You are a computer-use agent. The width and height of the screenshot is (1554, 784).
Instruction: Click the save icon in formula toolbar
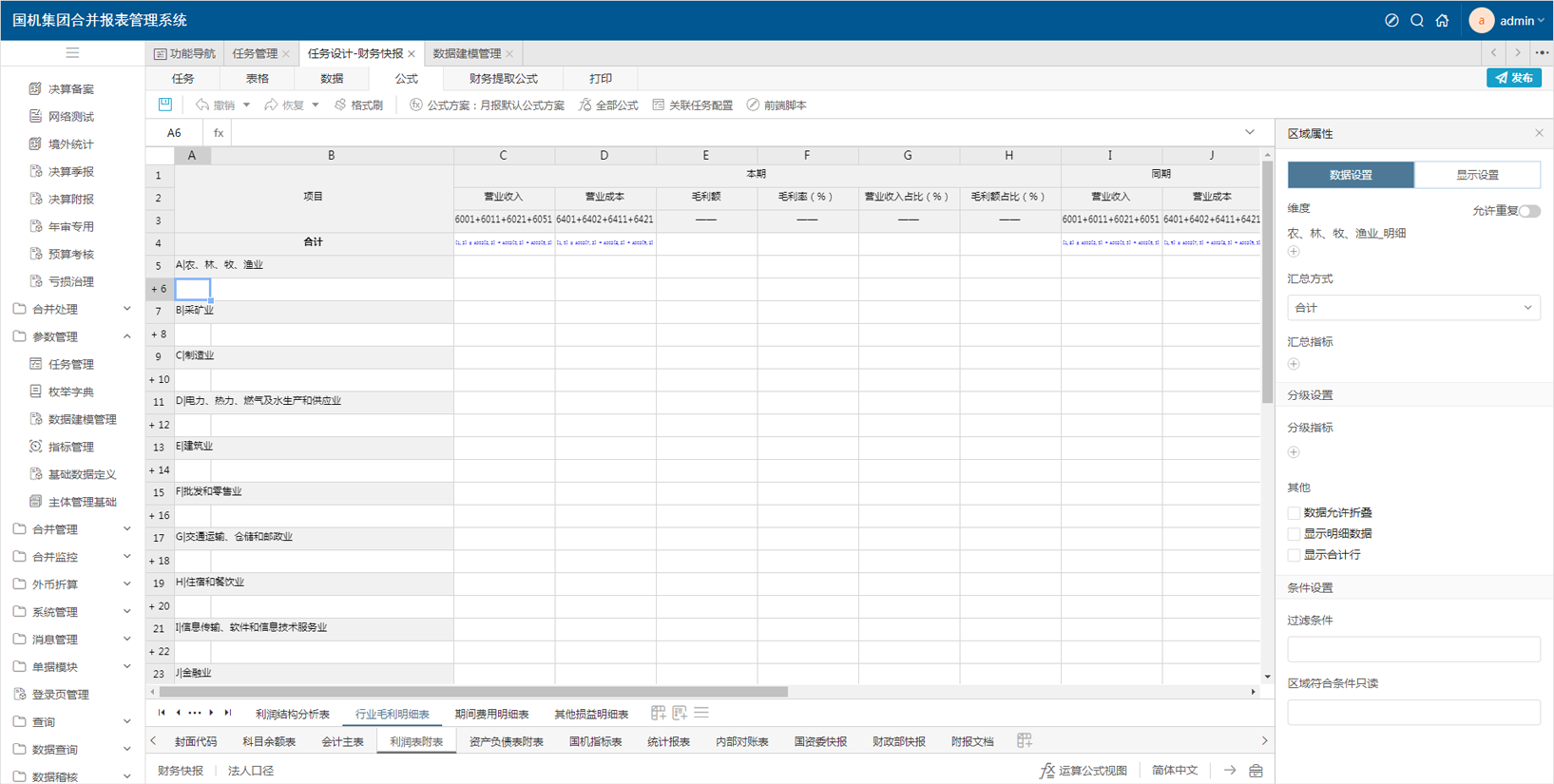pyautogui.click(x=165, y=105)
